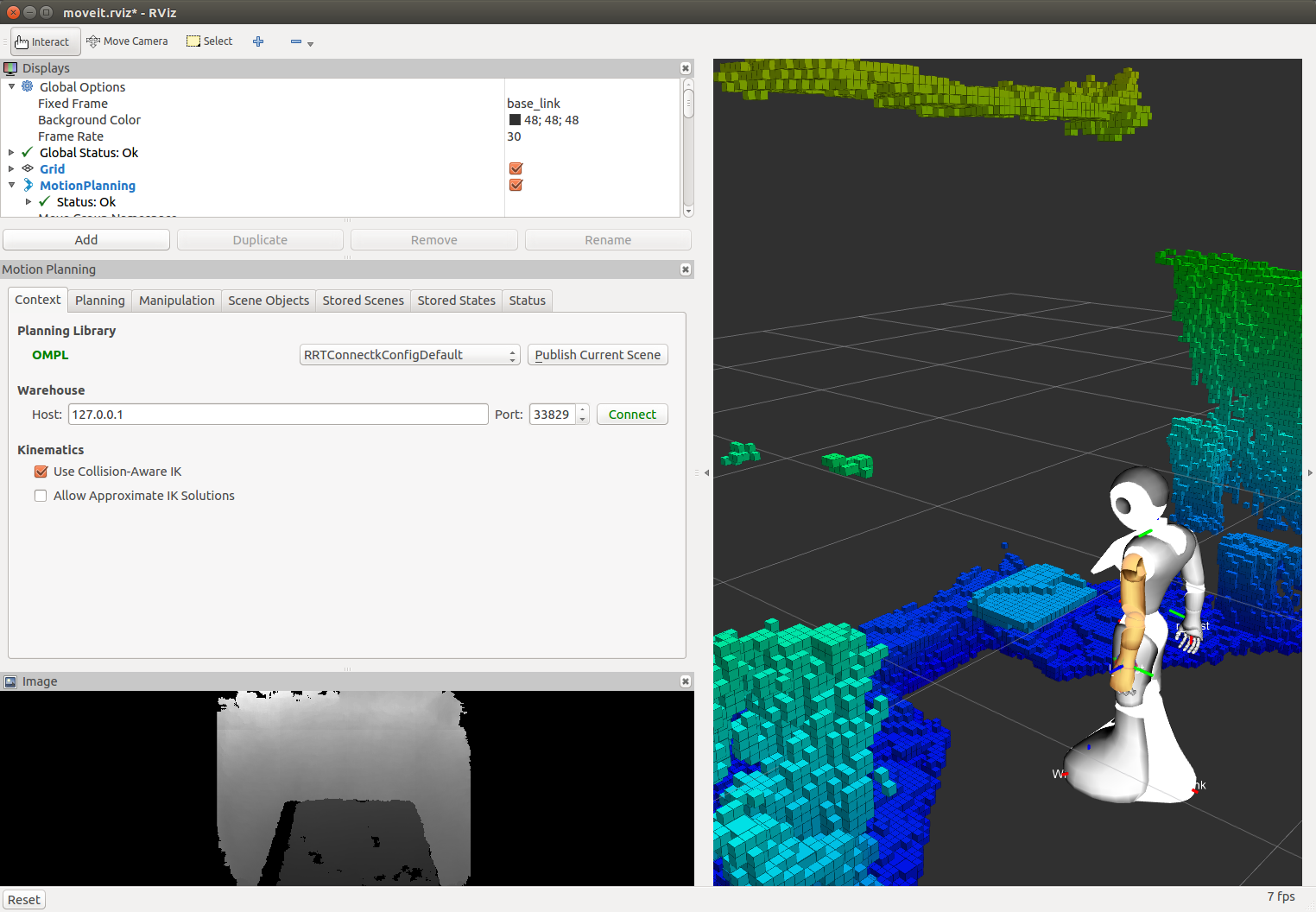
Task: Collapse the Global Options tree node
Action: (x=11, y=86)
